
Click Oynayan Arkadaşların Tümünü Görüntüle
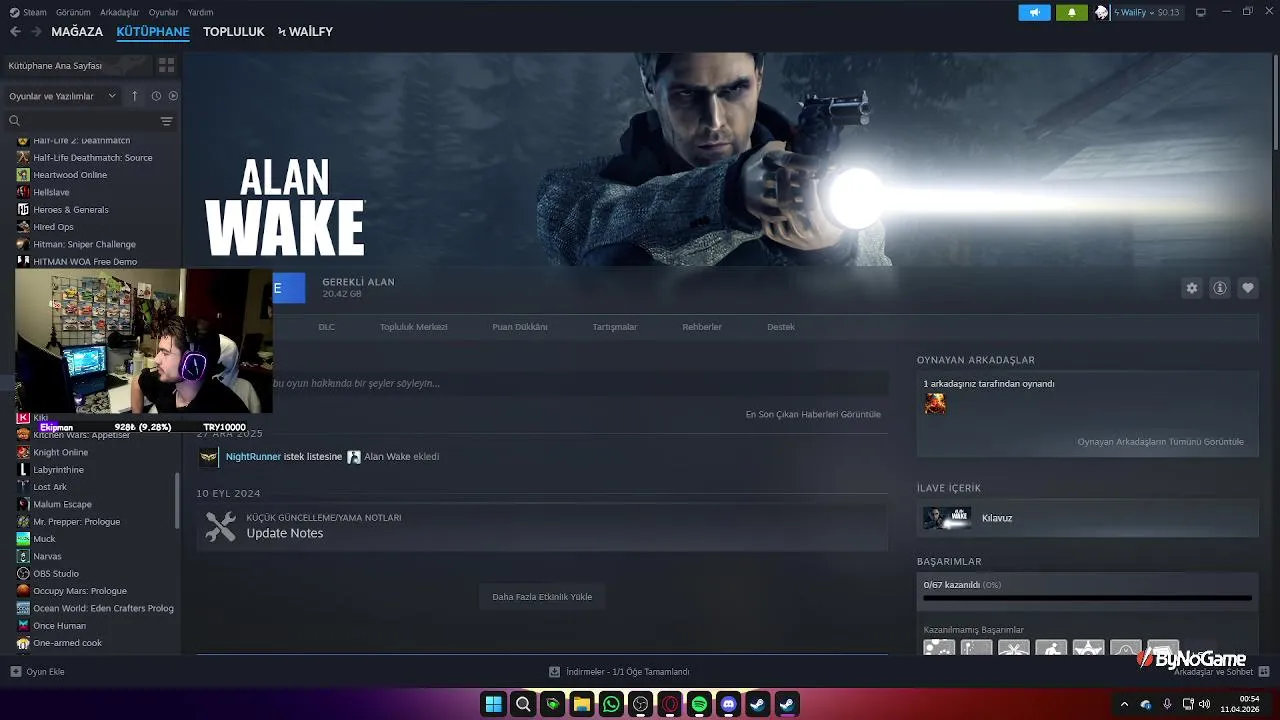(x=1160, y=442)
